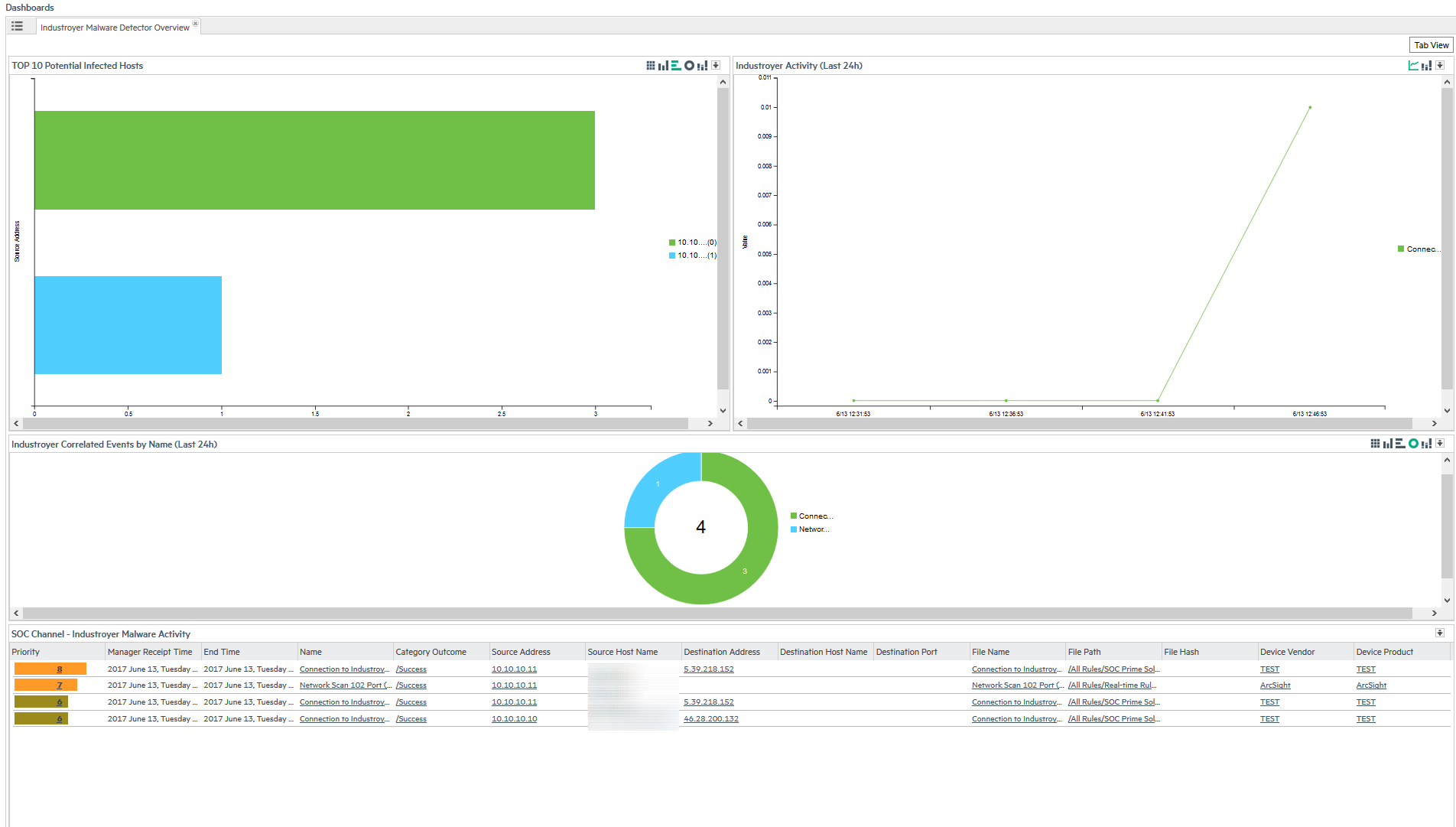This screenshot has height=827, width=1456.
Task: Open the dashboard list icon beside the tab
Action: tap(17, 27)
